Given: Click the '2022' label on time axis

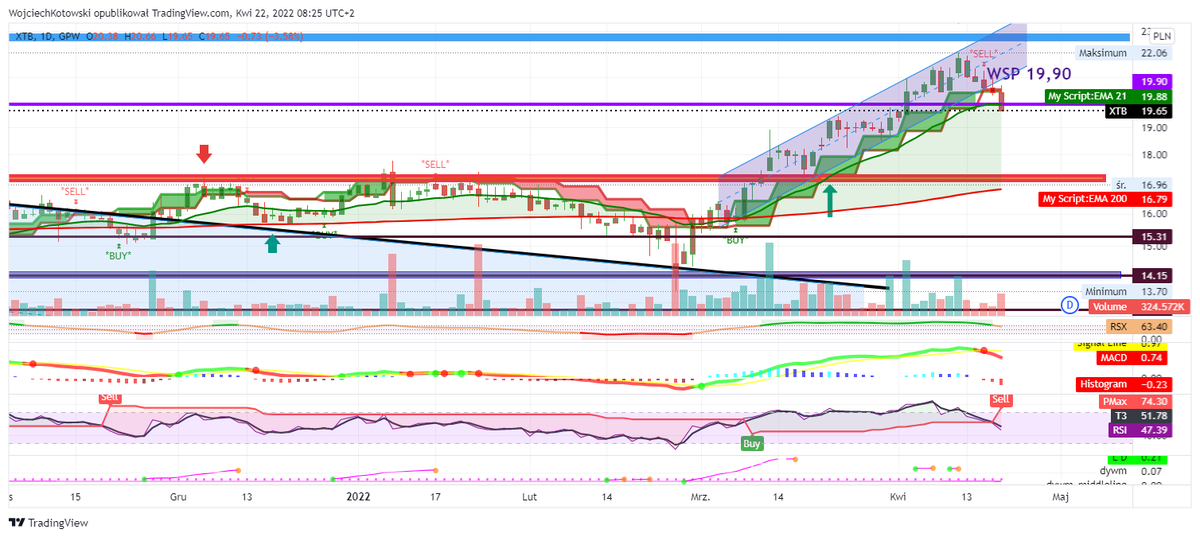Looking at the screenshot, I should [x=358, y=496].
